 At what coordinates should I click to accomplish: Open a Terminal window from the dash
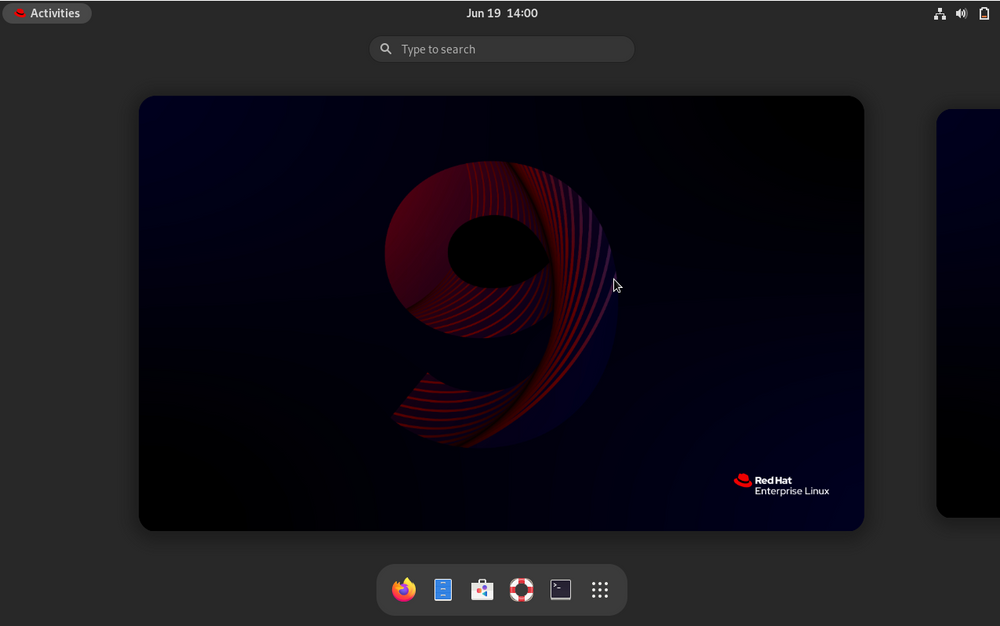[560, 589]
